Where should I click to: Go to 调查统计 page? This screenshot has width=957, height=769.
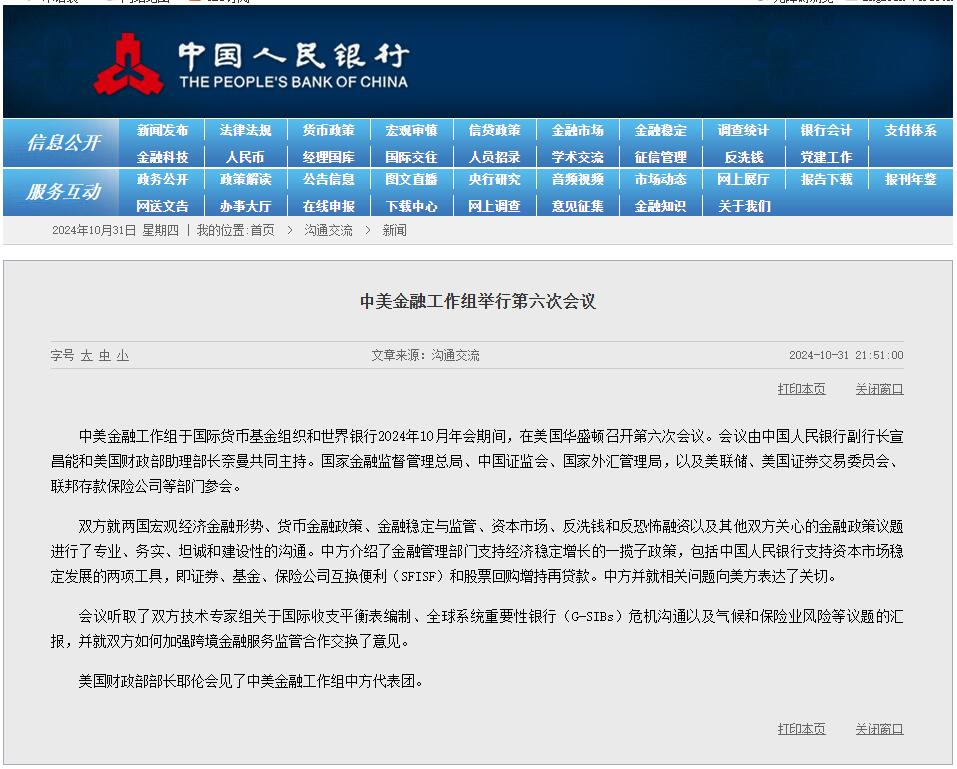click(743, 131)
